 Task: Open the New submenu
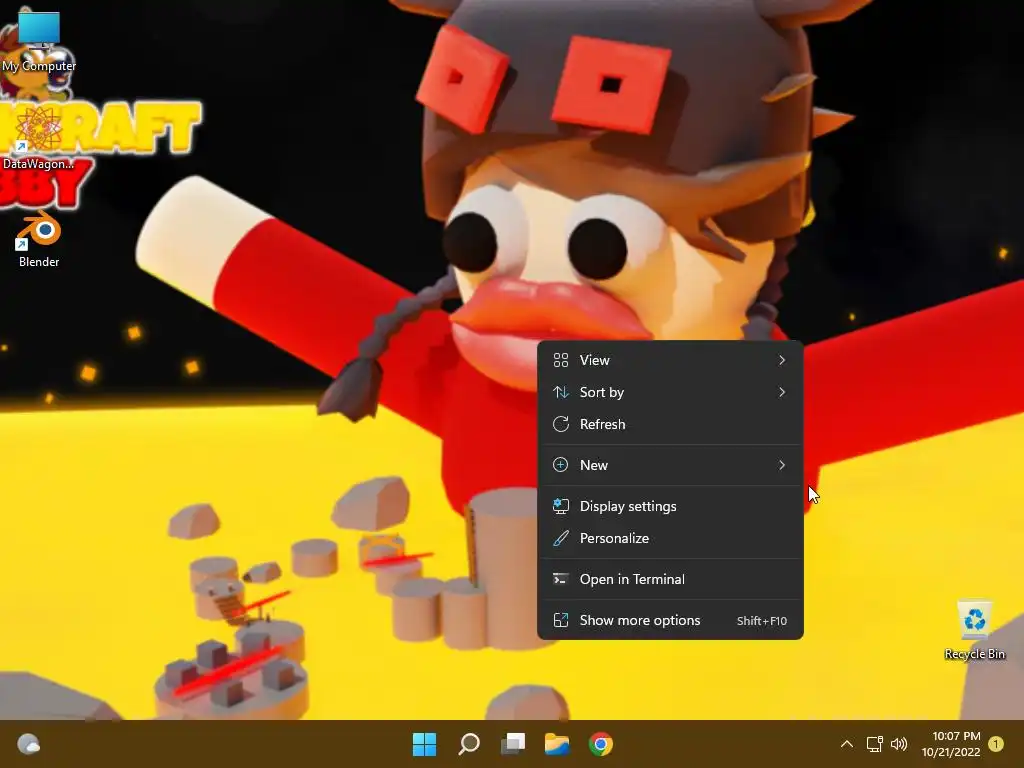point(670,465)
